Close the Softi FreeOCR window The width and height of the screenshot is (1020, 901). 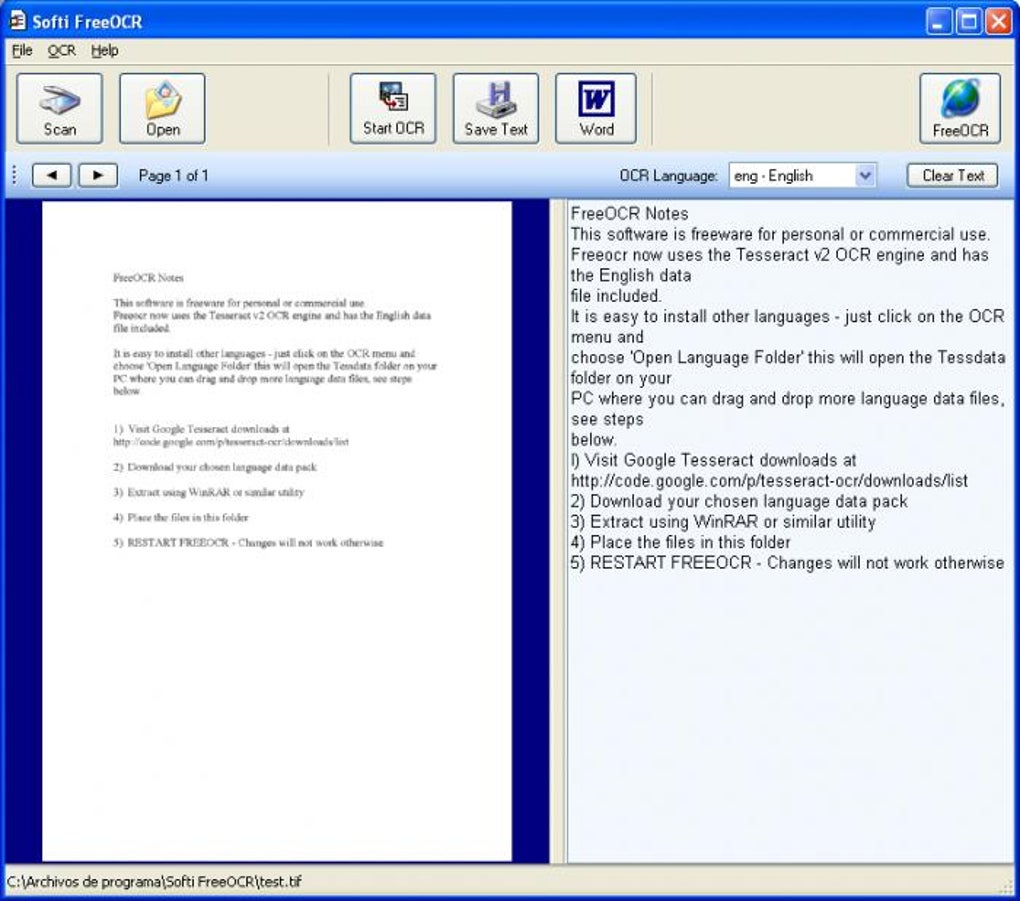click(999, 21)
